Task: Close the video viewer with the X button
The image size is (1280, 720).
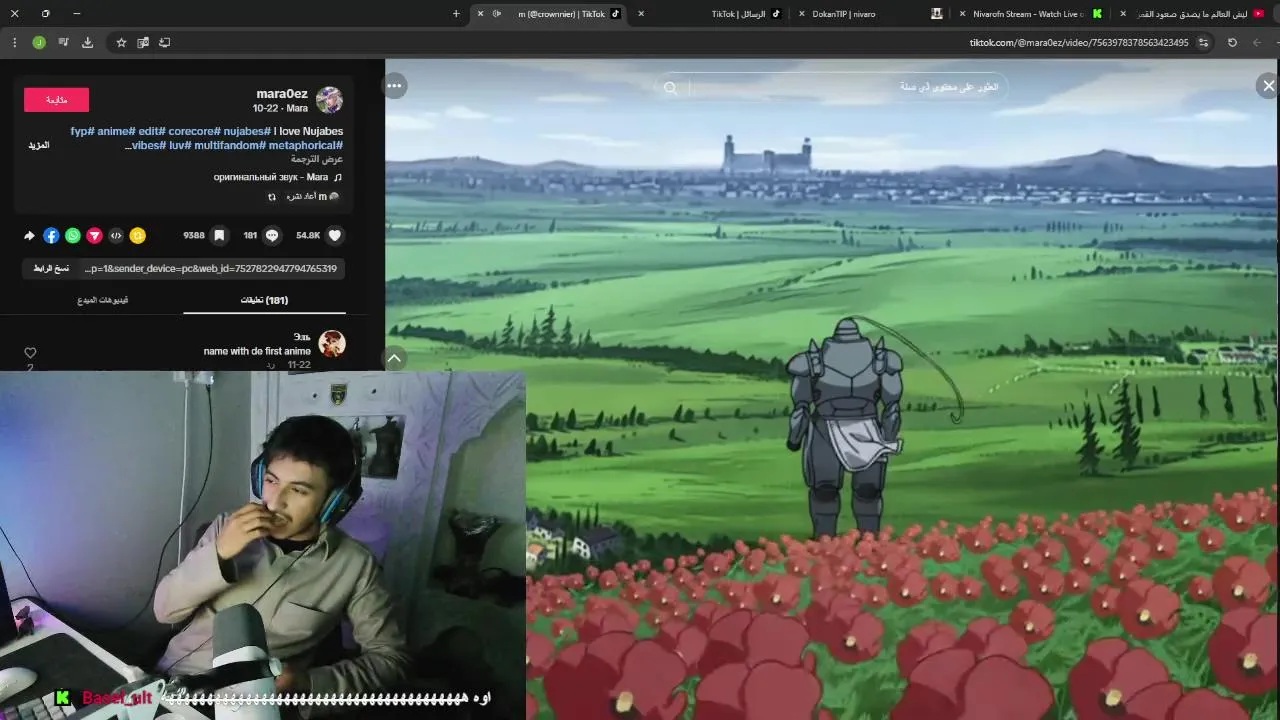Action: (1268, 86)
